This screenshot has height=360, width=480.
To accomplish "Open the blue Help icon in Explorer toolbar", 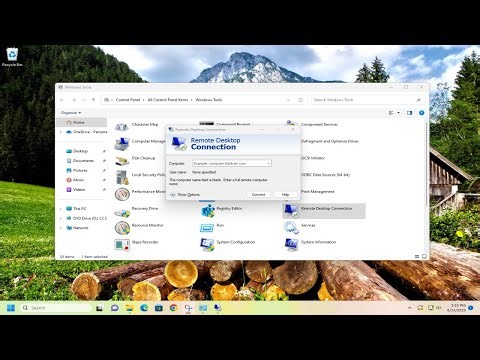I will point(421,113).
